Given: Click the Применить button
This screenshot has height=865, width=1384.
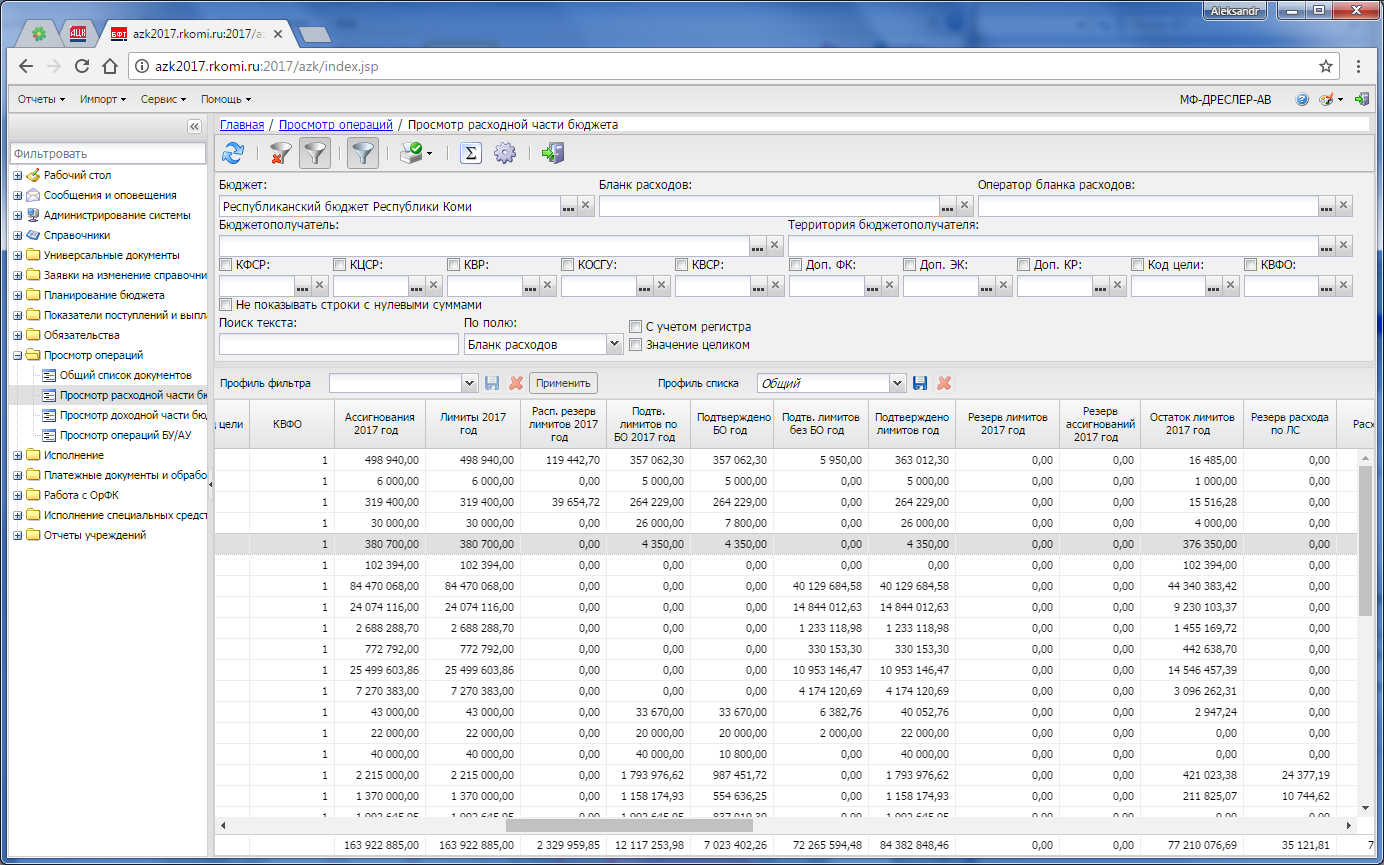Looking at the screenshot, I should click(564, 383).
